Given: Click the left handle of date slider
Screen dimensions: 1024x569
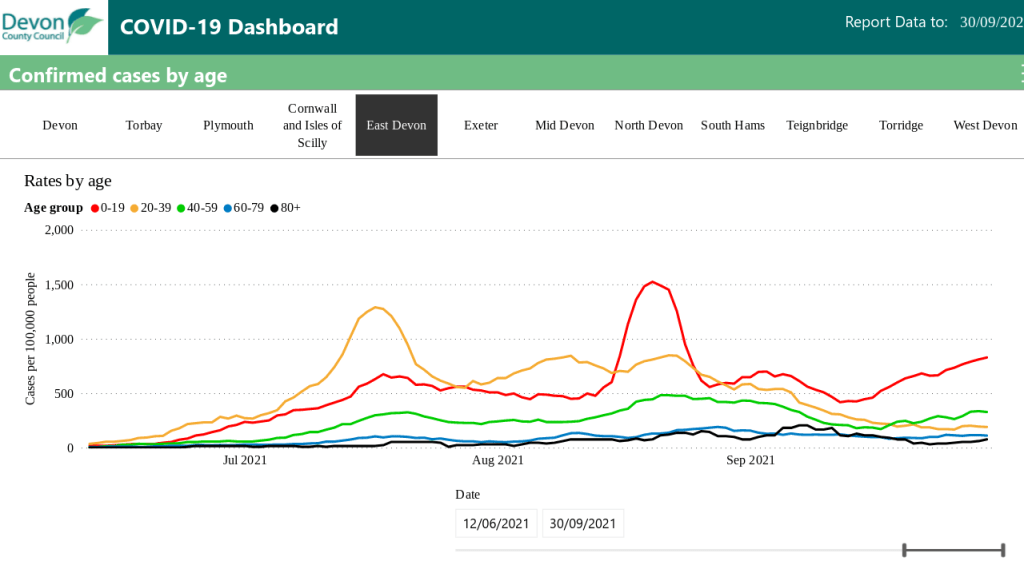Looking at the screenshot, I should click(x=904, y=549).
